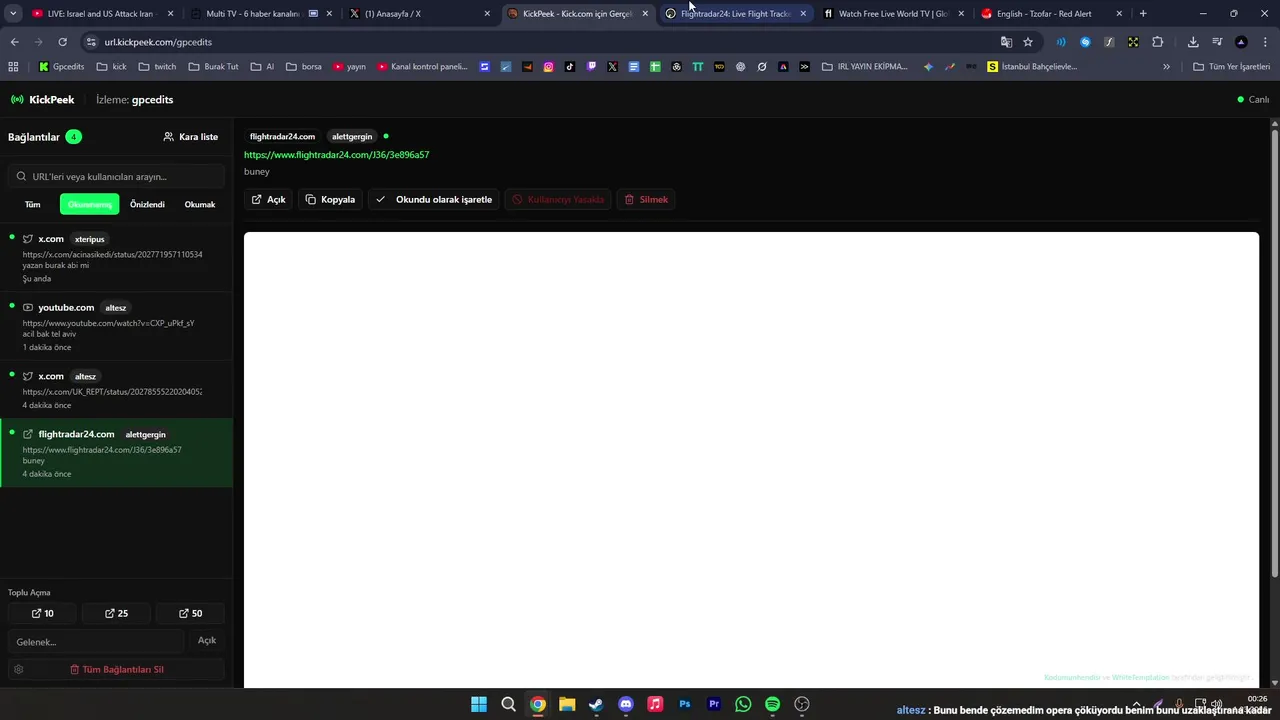
Task: Open the kick bookmarks folder
Action: (x=112, y=67)
